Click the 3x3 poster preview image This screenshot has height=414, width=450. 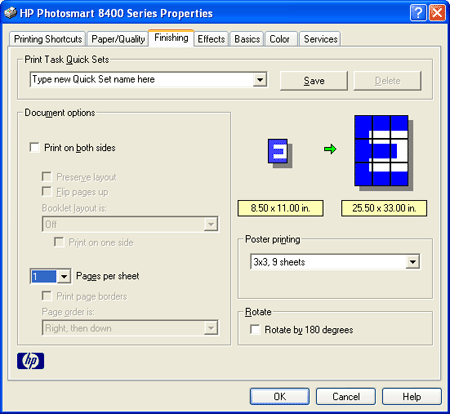(383, 152)
